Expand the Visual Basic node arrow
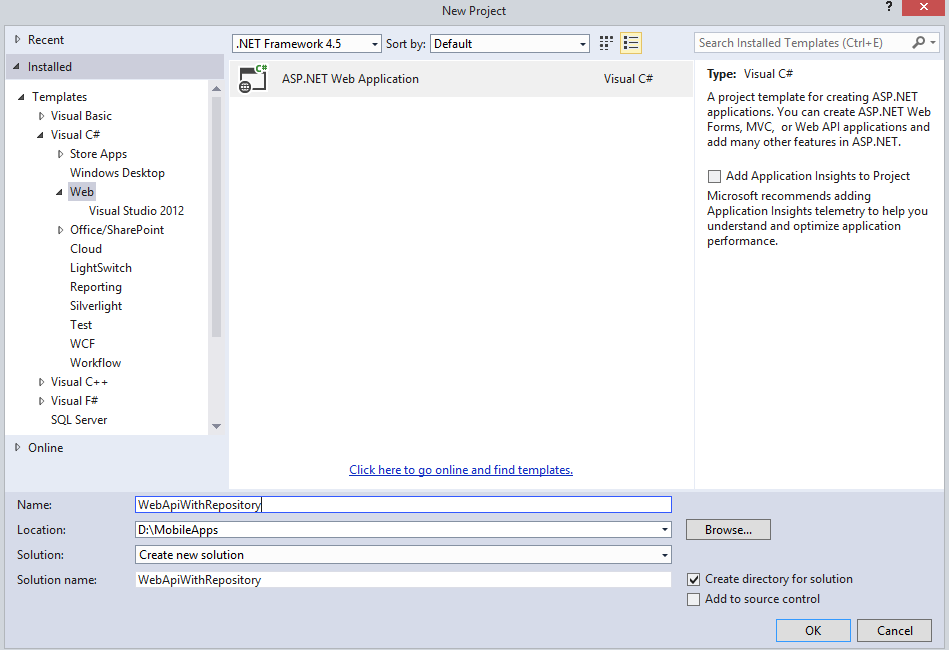 coord(41,116)
